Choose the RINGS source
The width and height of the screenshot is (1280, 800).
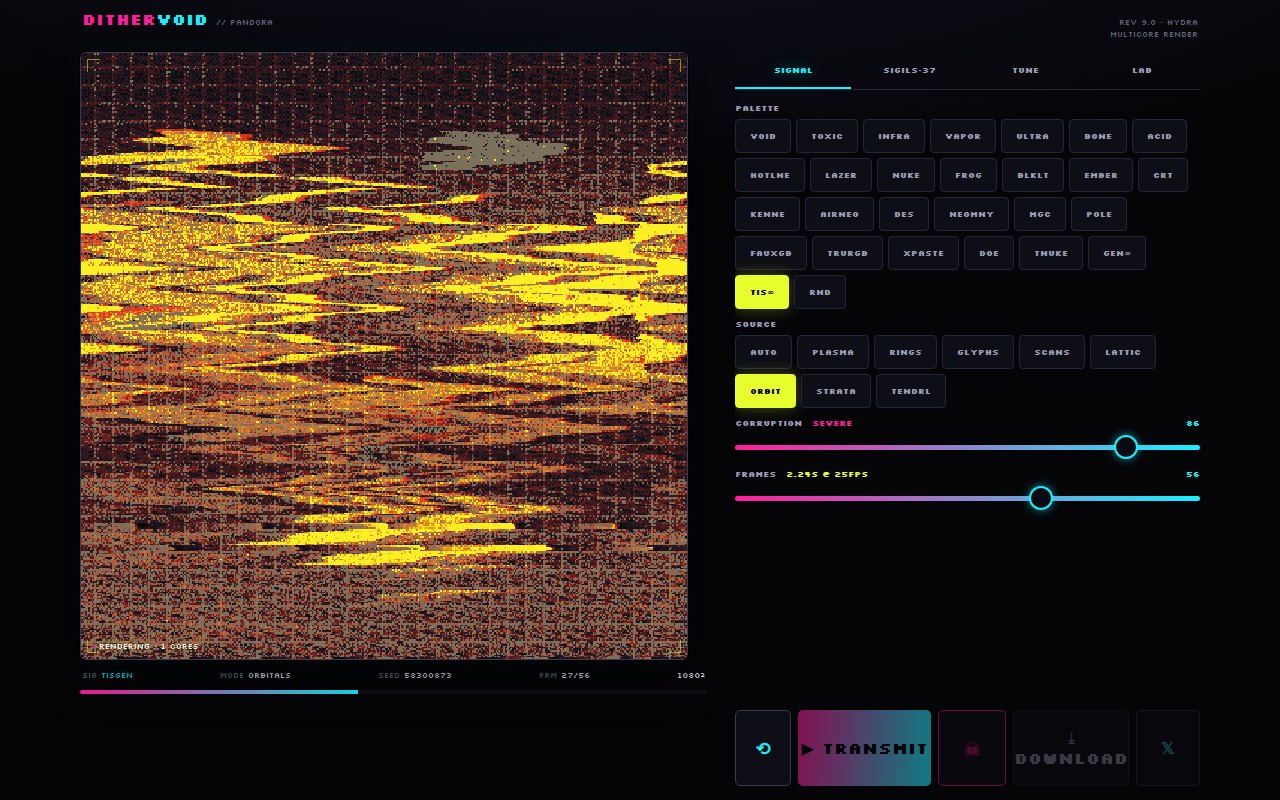(x=905, y=352)
